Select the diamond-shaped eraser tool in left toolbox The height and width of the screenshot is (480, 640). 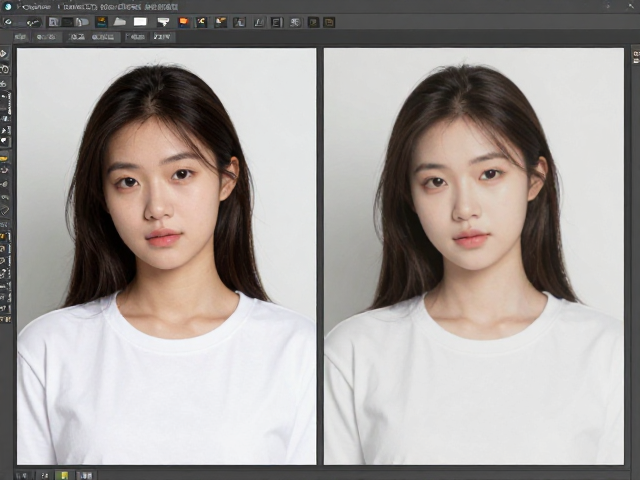4,210
